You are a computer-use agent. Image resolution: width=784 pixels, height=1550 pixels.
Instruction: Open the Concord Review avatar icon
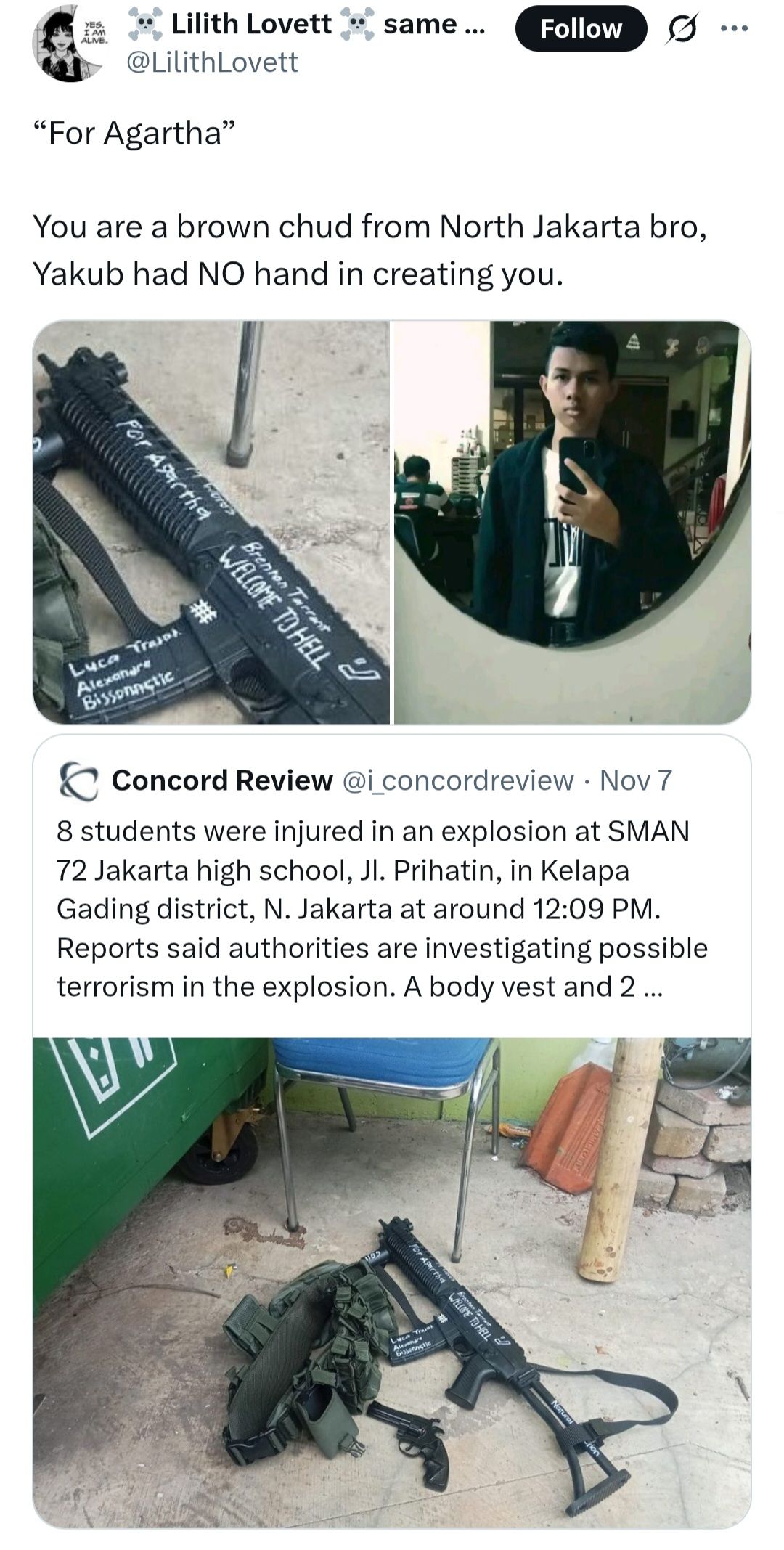78,781
